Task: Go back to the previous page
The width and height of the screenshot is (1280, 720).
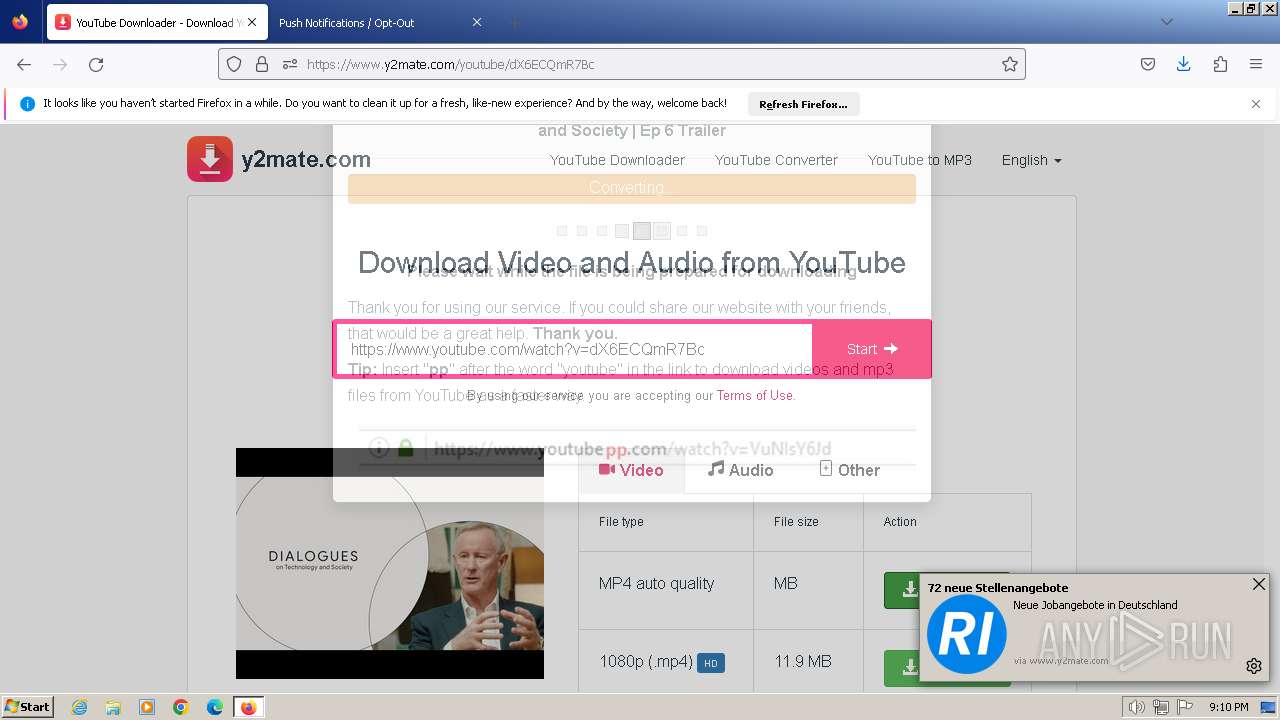Action: [x=24, y=64]
